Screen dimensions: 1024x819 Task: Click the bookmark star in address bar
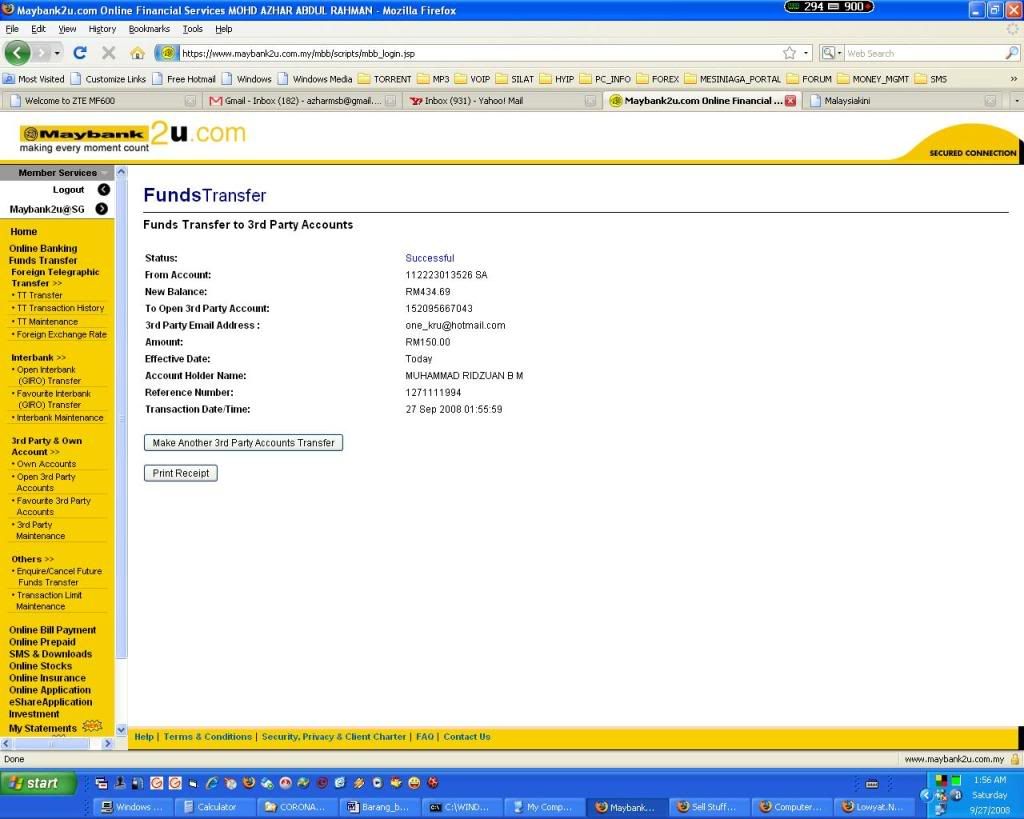click(x=789, y=53)
